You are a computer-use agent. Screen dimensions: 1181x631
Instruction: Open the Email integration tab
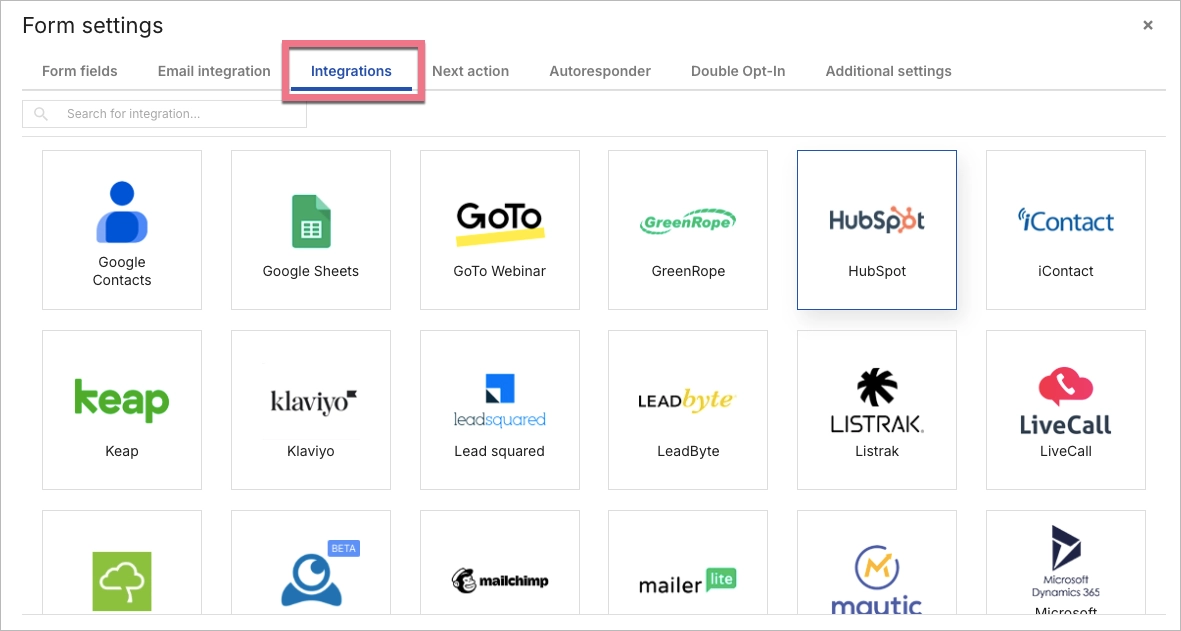tap(213, 71)
